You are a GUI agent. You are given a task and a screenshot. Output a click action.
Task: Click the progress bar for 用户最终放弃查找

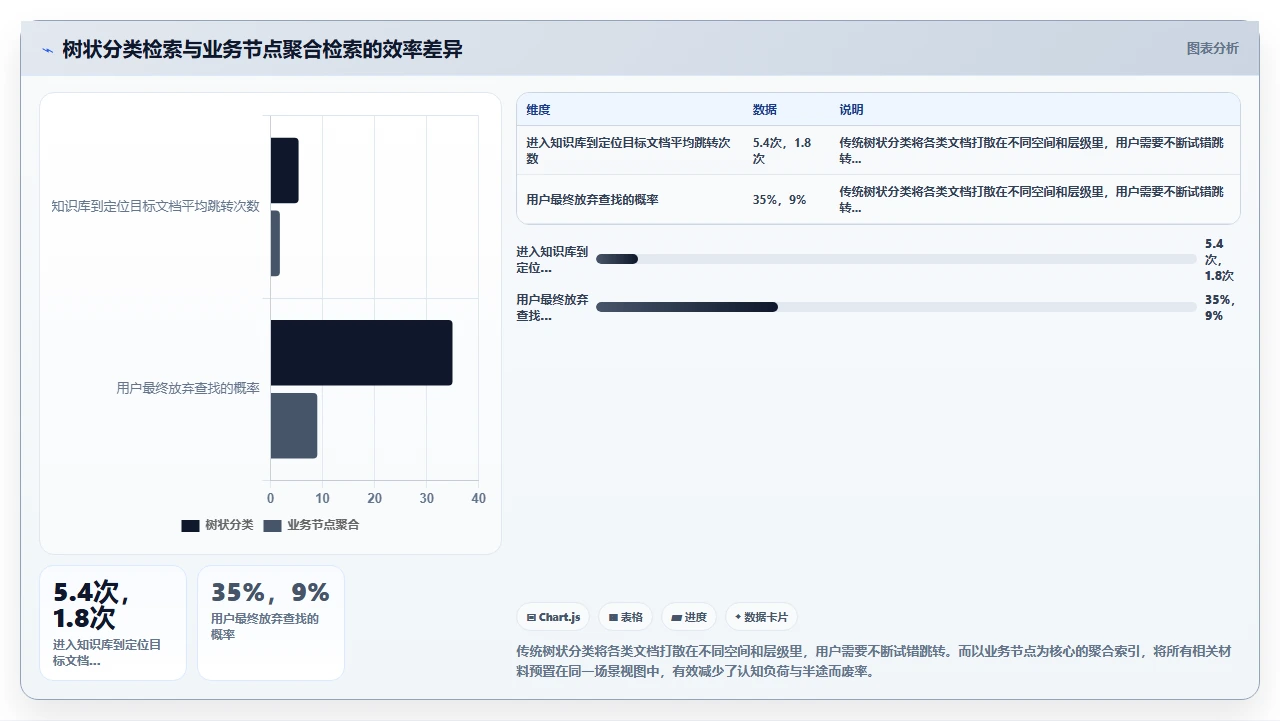pos(896,307)
